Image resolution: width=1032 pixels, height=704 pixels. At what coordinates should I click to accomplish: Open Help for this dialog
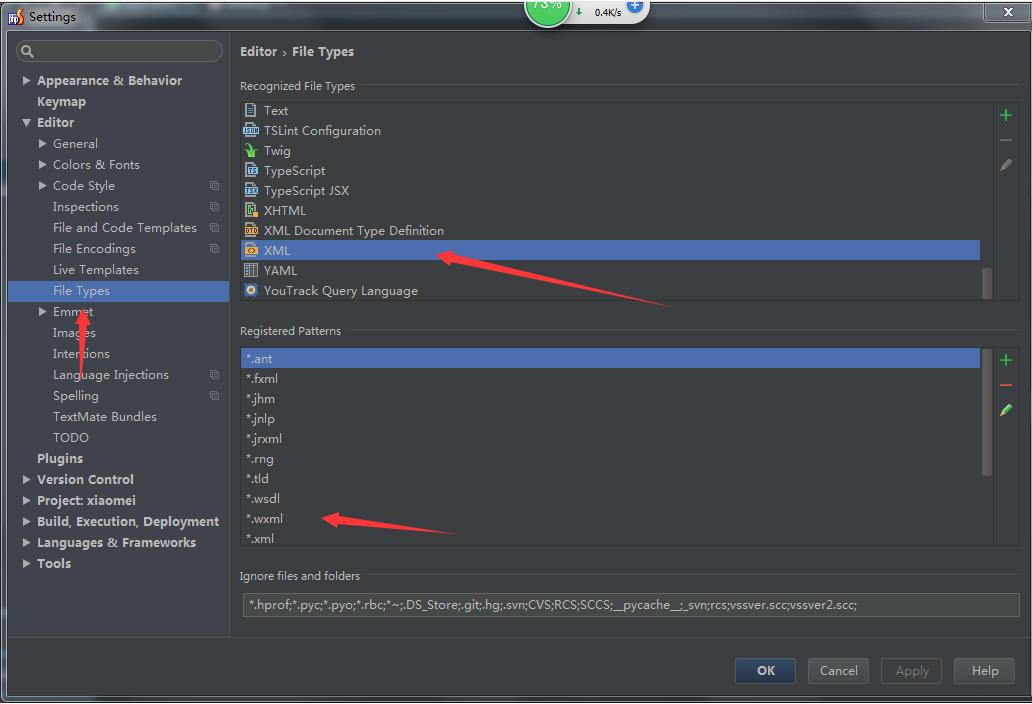tap(985, 670)
